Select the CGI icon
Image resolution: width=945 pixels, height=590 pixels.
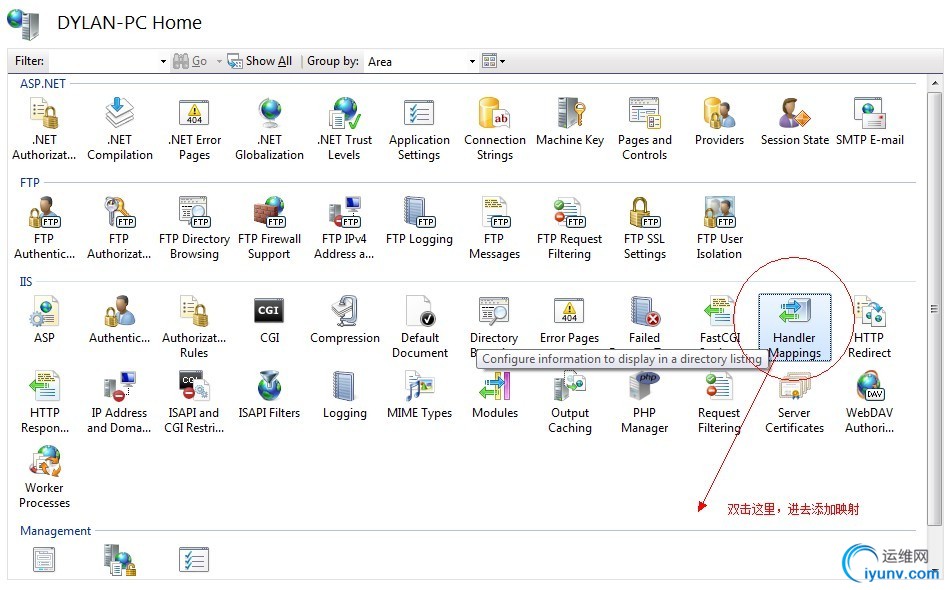[x=269, y=320]
